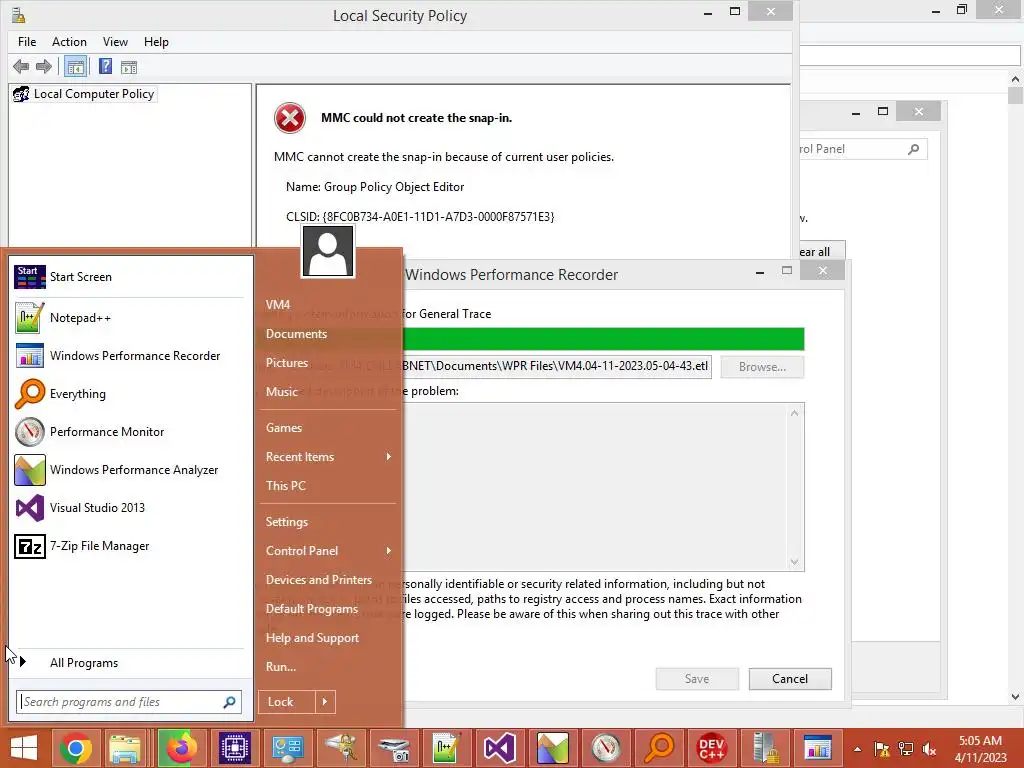Click the user account picture in Start menu
Viewport: 1024px width, 768px height.
[x=328, y=251]
